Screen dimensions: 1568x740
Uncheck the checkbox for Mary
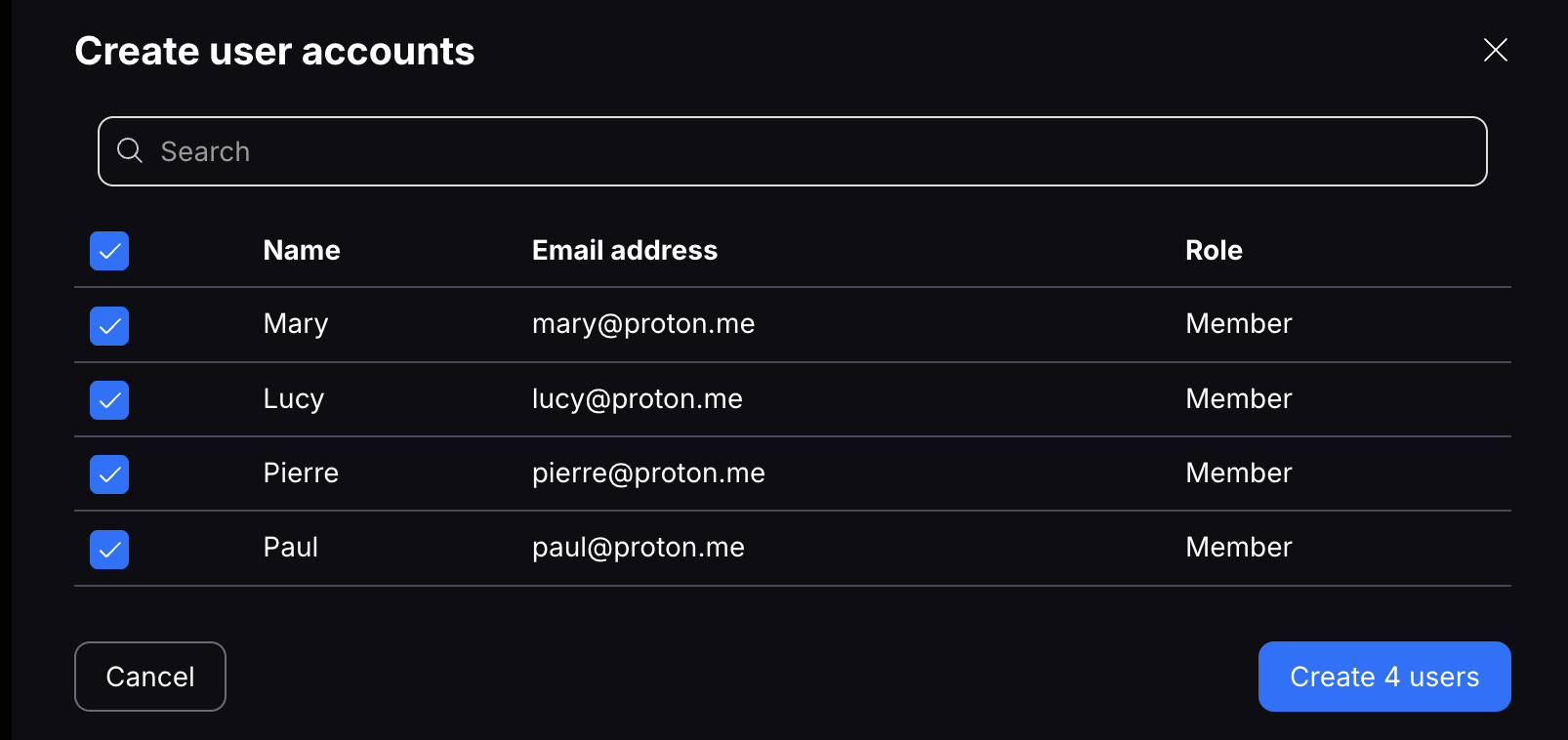(109, 326)
